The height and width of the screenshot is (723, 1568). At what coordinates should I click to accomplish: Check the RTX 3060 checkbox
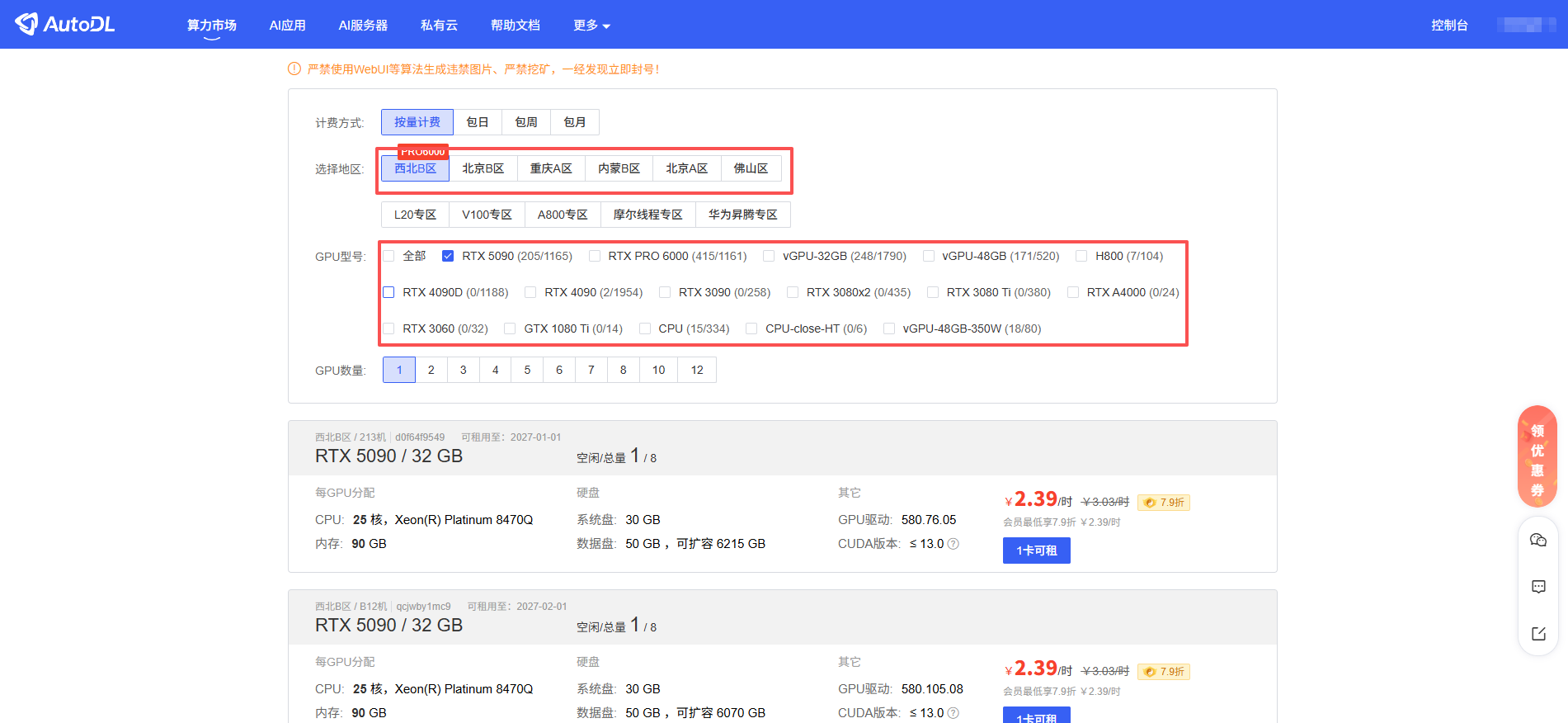[388, 328]
